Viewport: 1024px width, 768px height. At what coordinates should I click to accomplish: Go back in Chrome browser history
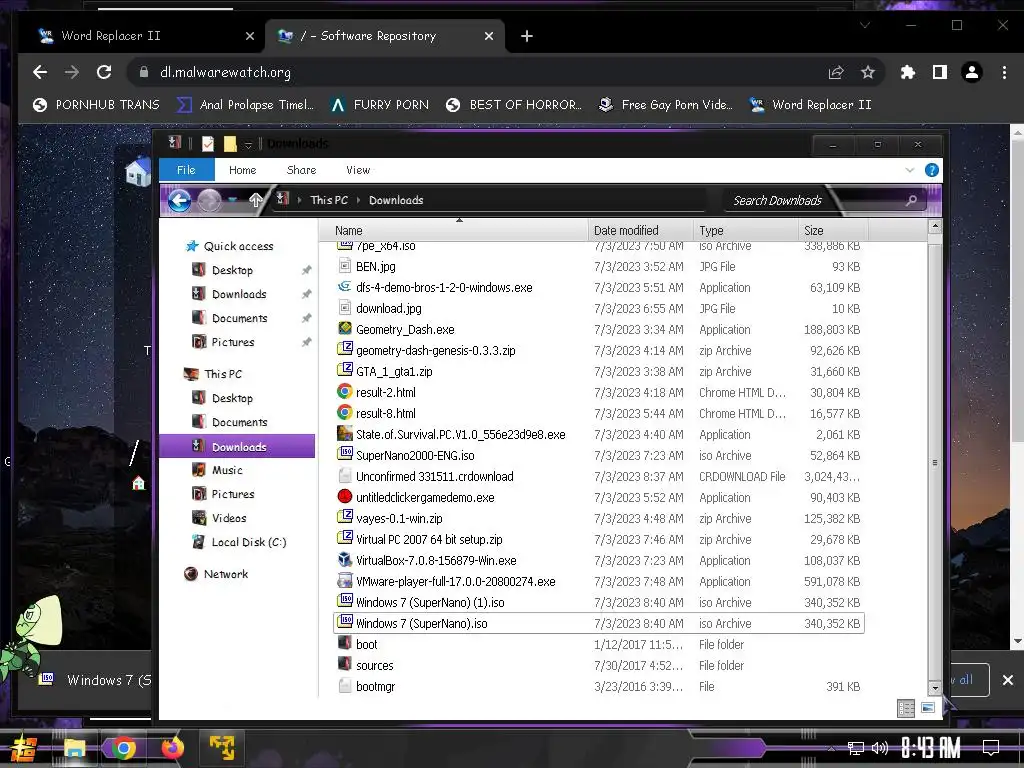tap(40, 72)
